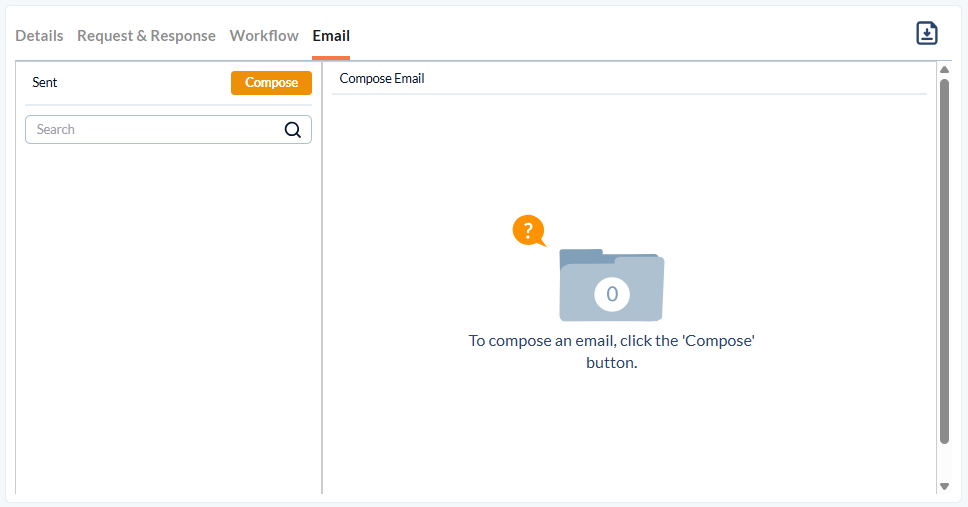968x507 pixels.
Task: Click the zero count badge on folder
Action: pos(612,294)
